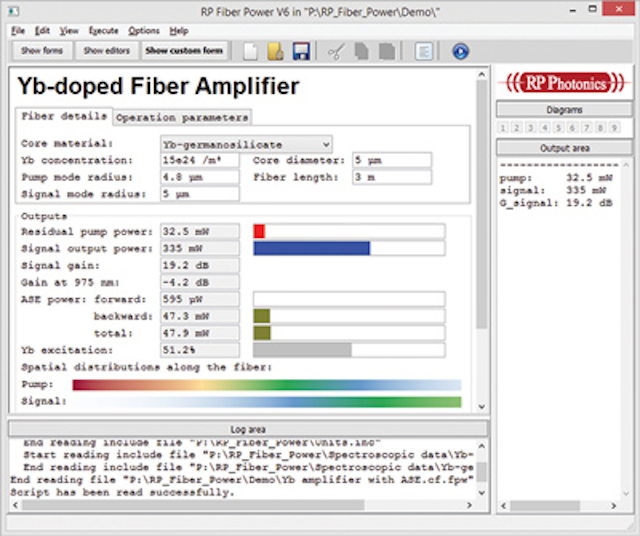Click the Yb excitation value 51.2%
The height and width of the screenshot is (536, 640).
click(x=200, y=350)
